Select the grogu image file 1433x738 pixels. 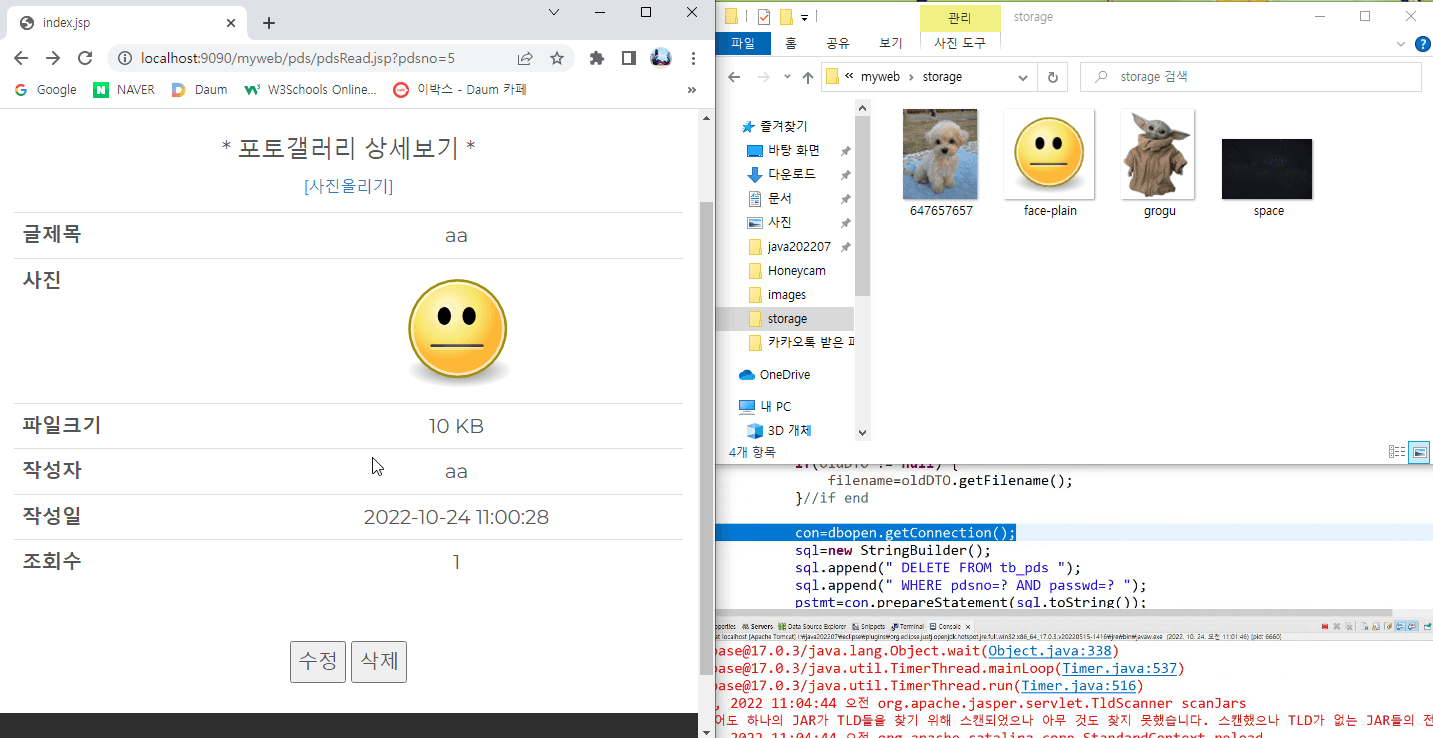1158,164
